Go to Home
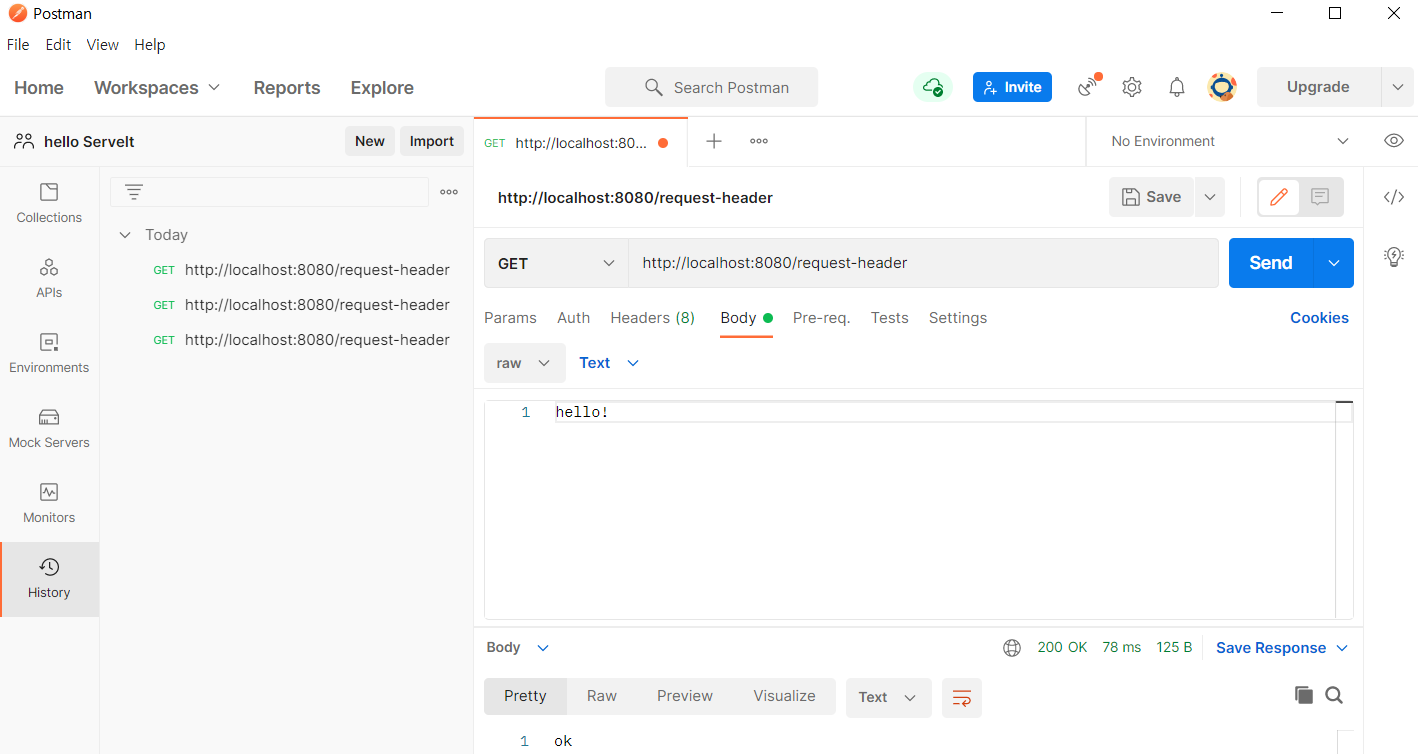Image resolution: width=1418 pixels, height=754 pixels. 39,88
